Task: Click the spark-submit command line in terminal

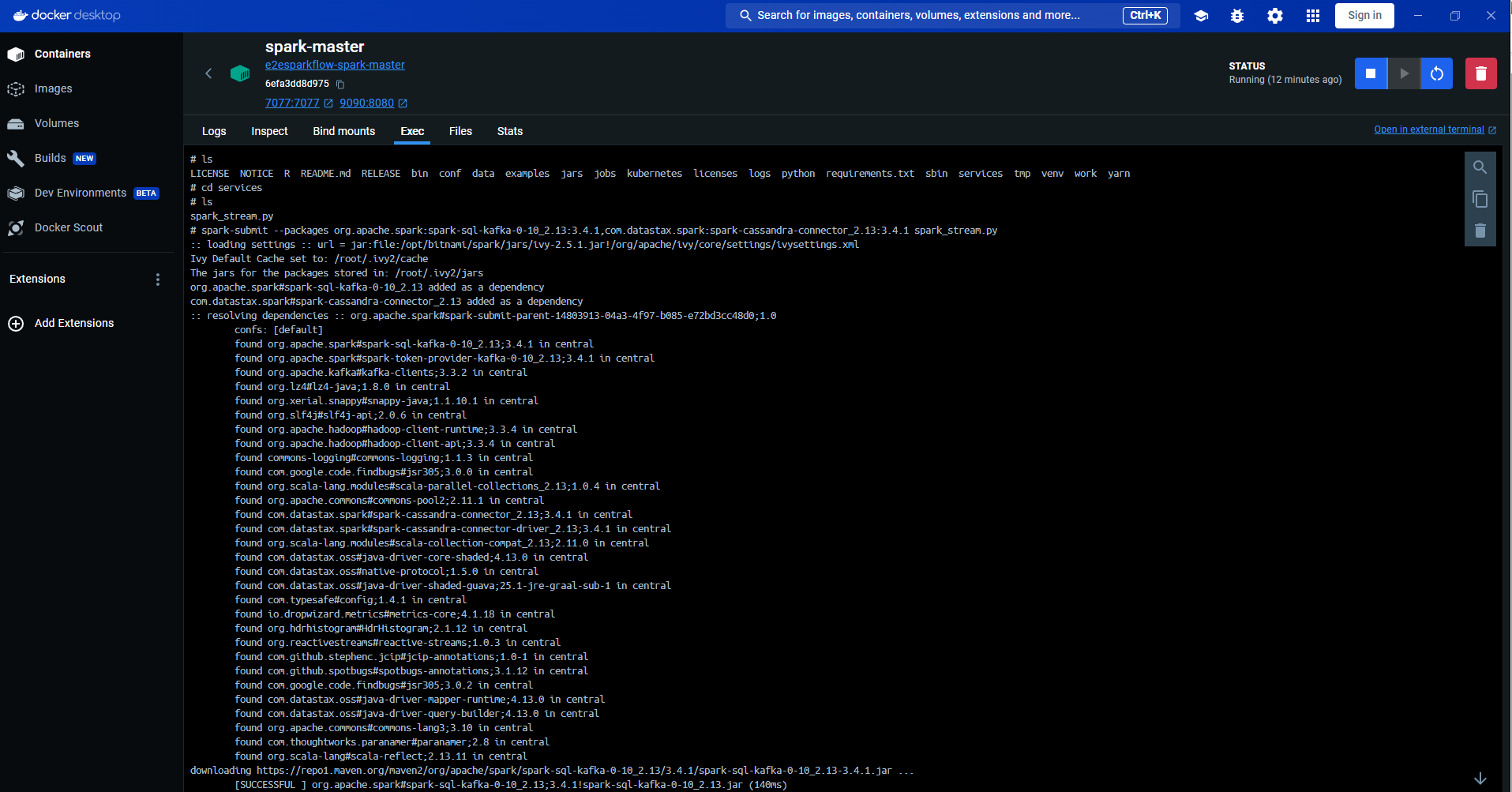Action: [x=594, y=231]
